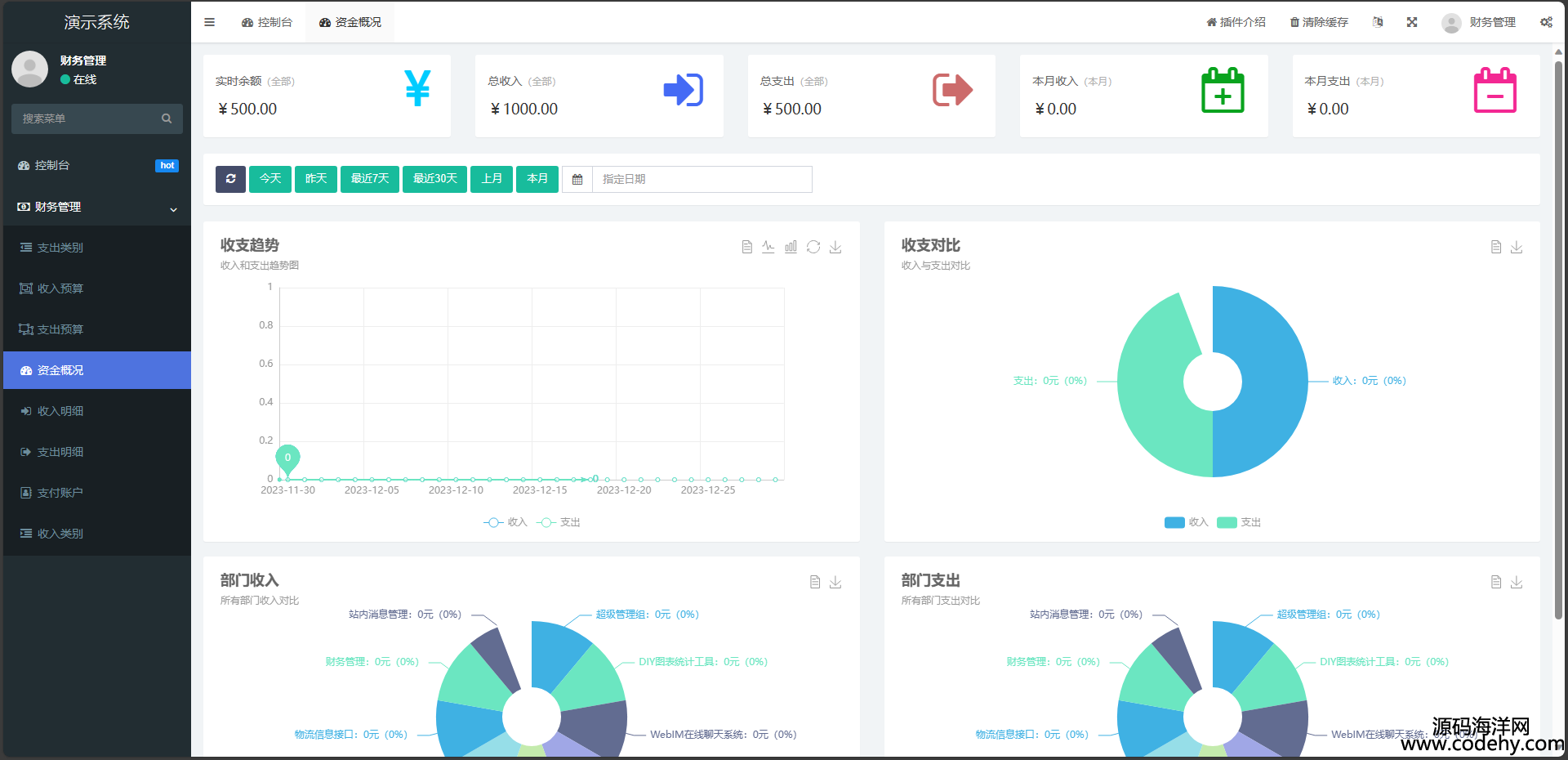This screenshot has height=760, width=1568.
Task: Restore the 收支趋势 chart with reset icon
Action: 813,247
